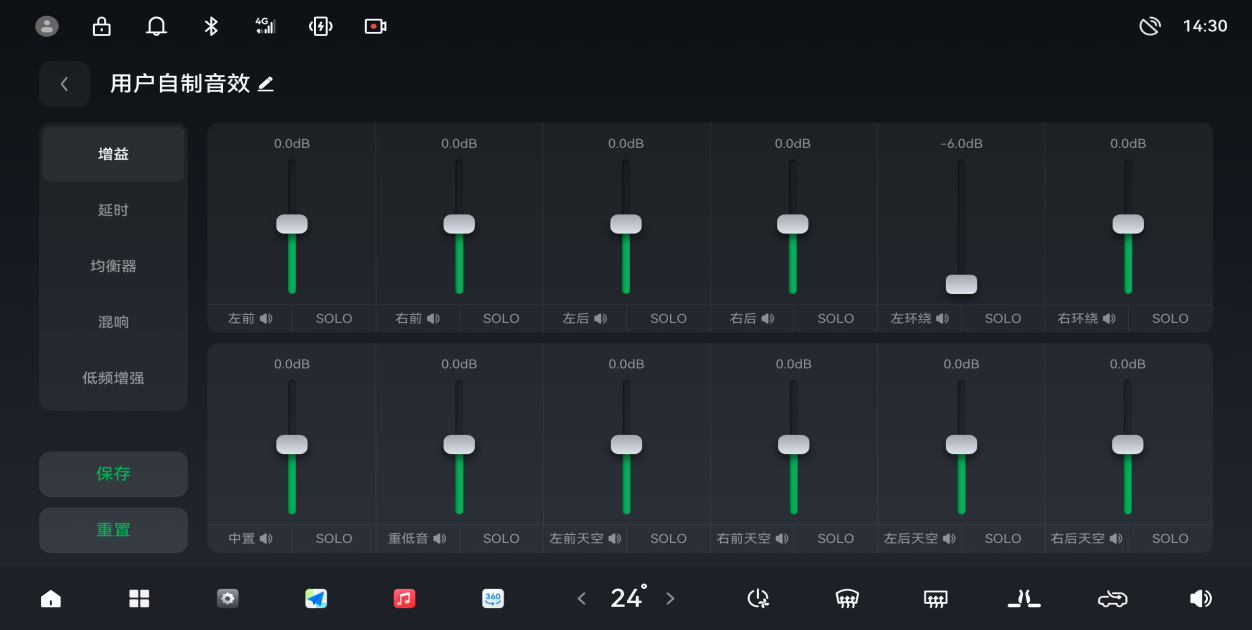Switch to the 延时 tab

click(x=113, y=210)
